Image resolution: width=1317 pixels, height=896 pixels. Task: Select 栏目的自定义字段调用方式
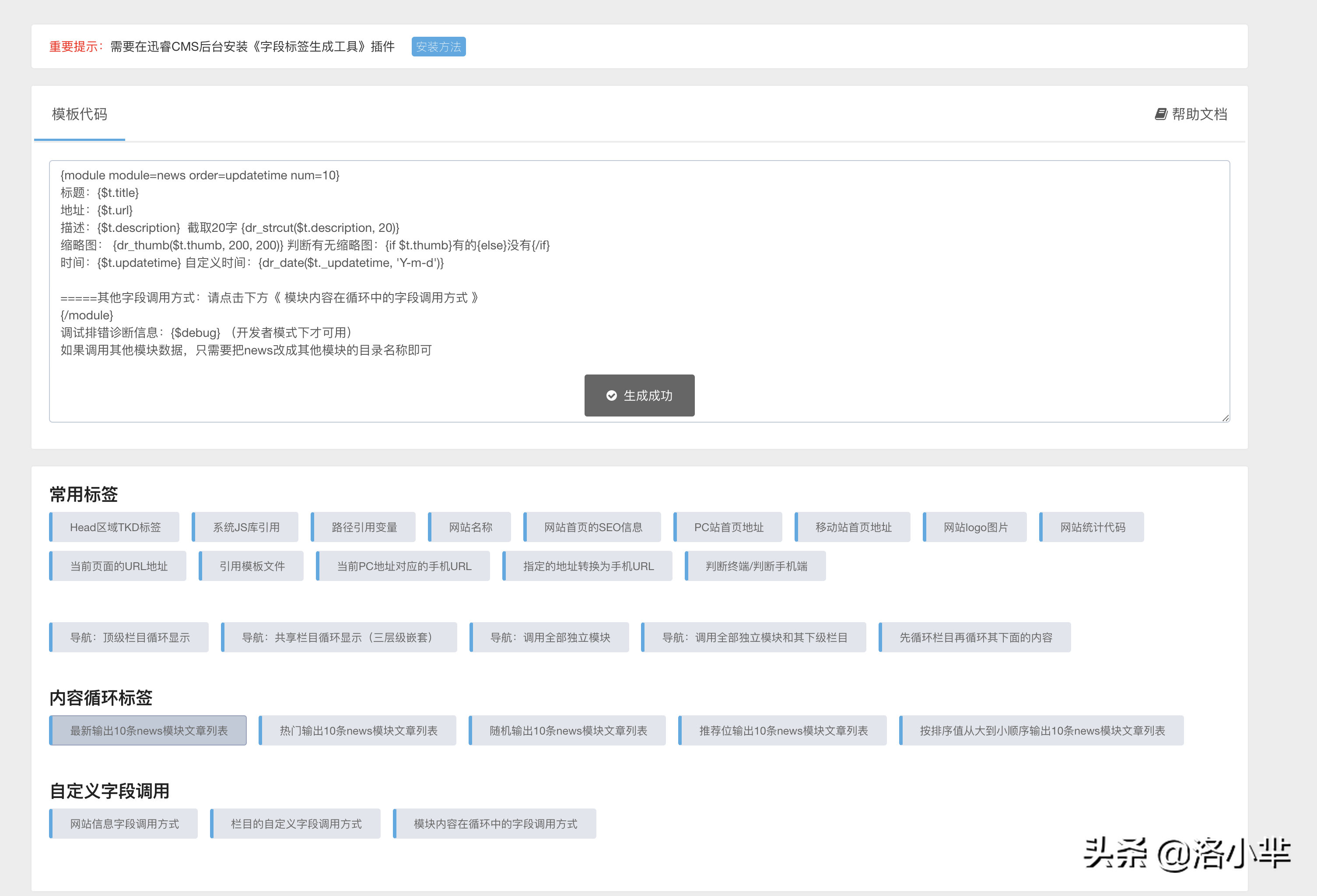295,824
